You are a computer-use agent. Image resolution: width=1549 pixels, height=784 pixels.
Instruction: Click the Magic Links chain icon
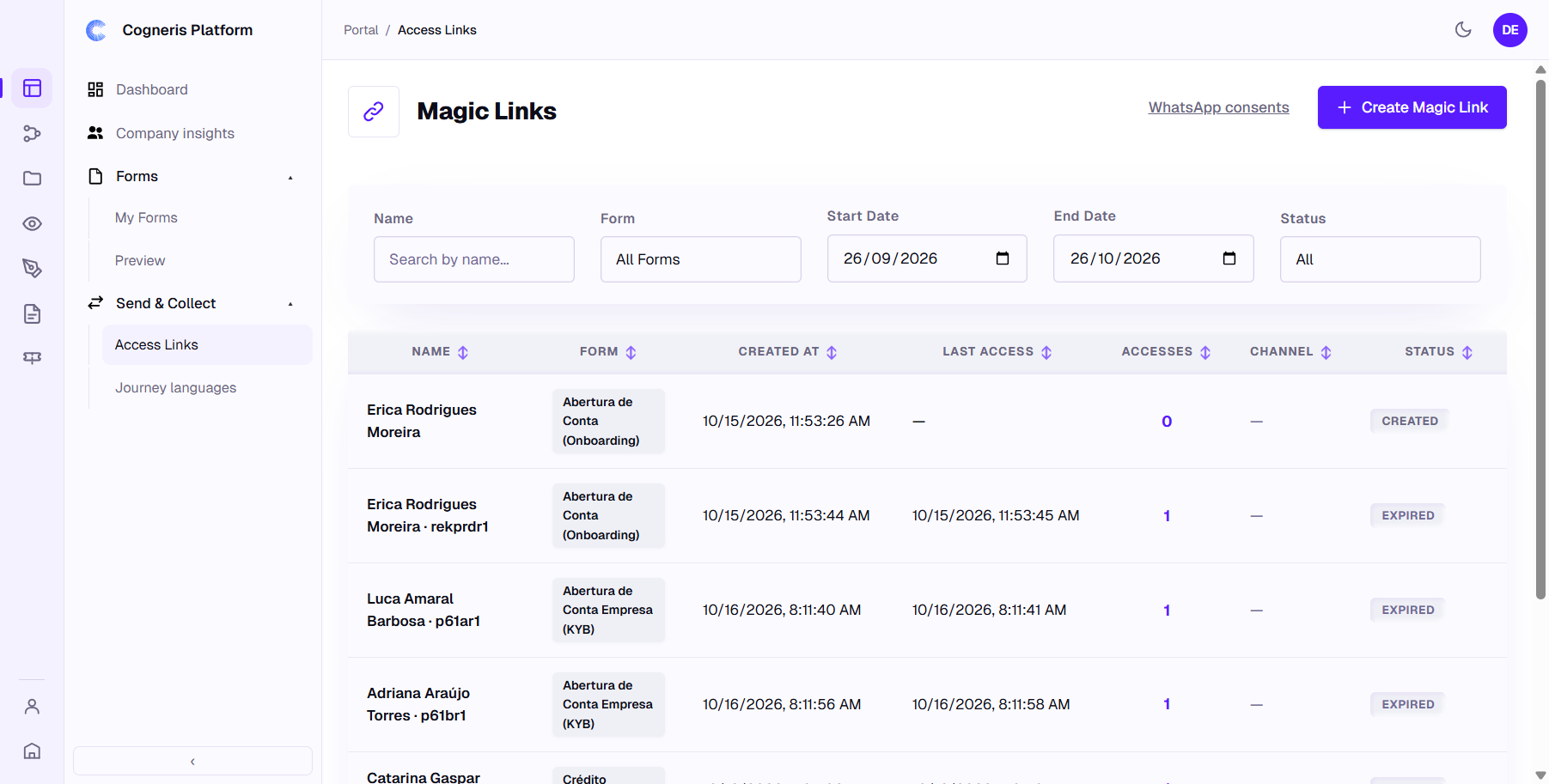click(x=374, y=112)
